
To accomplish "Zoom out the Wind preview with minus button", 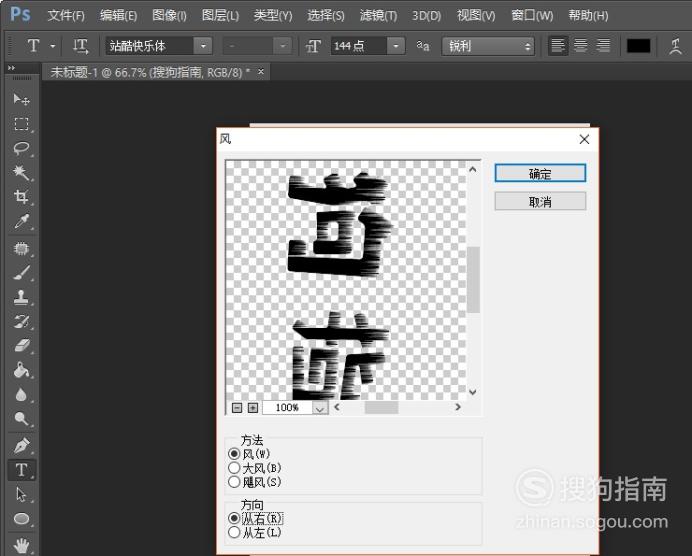I will [237, 408].
